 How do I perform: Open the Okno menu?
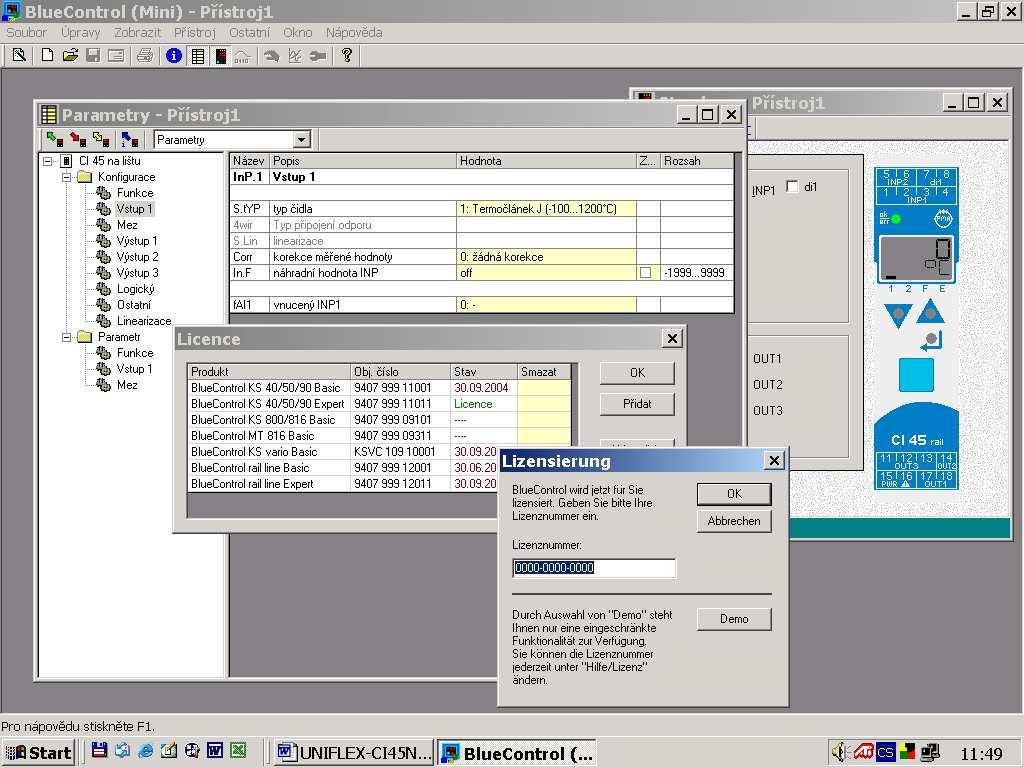tap(298, 32)
